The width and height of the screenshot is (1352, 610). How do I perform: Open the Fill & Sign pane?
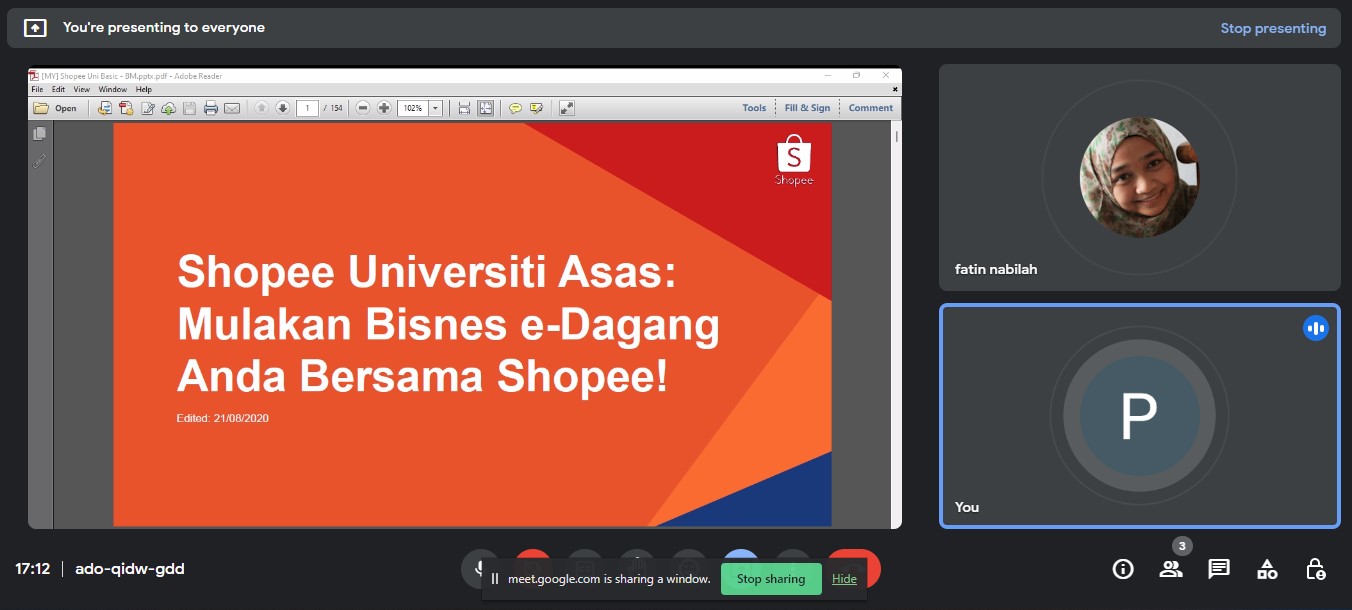[807, 108]
